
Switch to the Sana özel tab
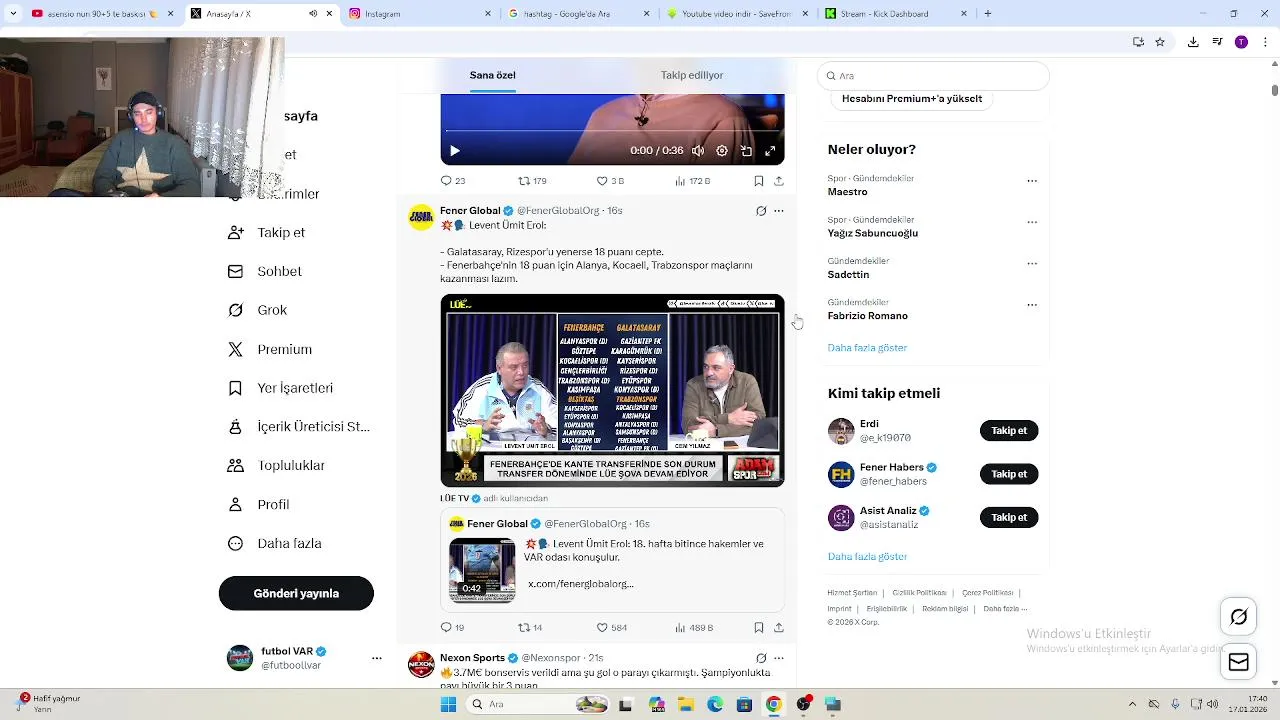493,75
